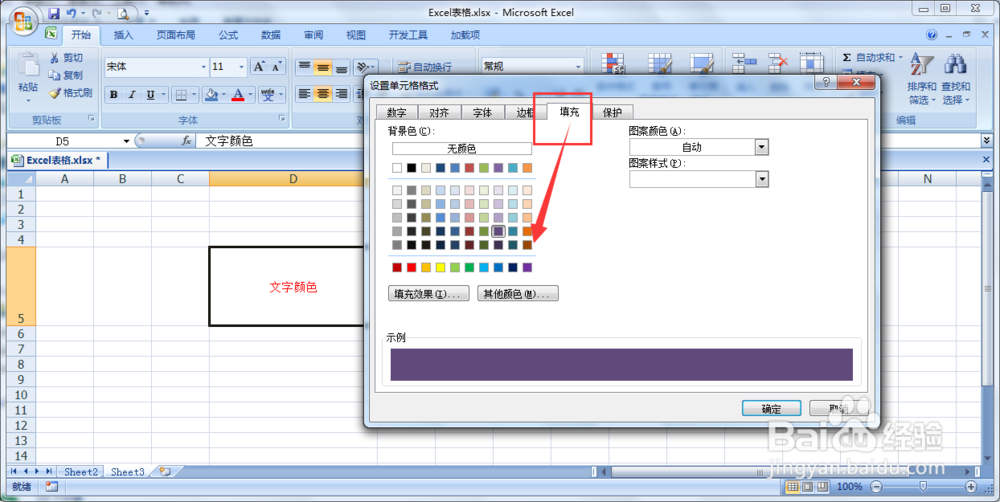Viewport: 1000px width, 502px height.
Task: Pick the black swatch in theme colors
Action: coord(411,168)
